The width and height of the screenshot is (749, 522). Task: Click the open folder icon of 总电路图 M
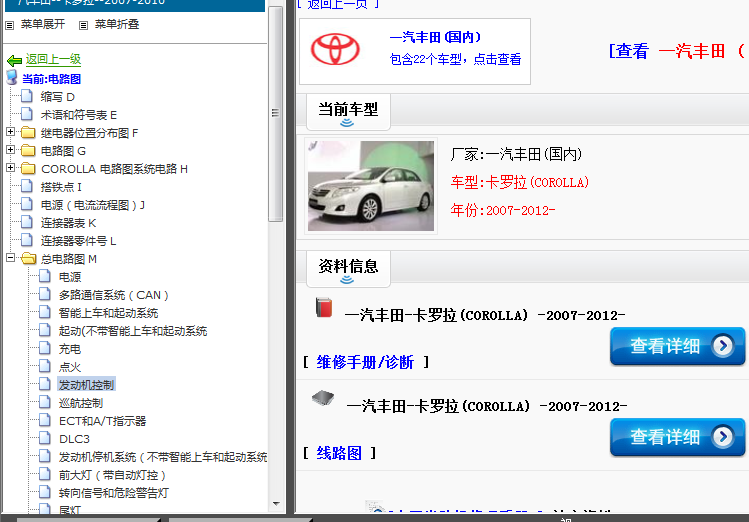point(29,258)
